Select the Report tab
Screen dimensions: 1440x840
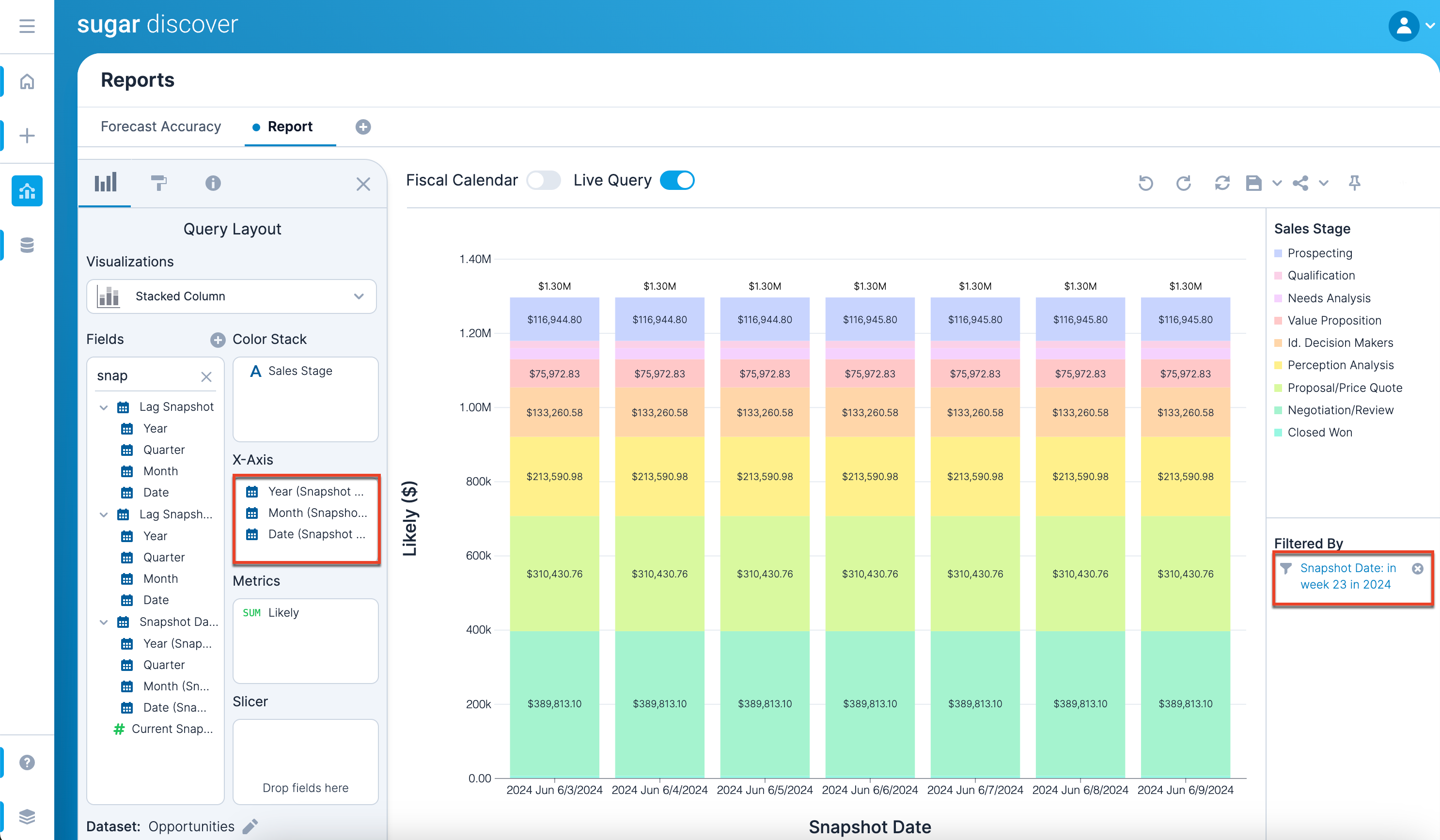tap(290, 126)
